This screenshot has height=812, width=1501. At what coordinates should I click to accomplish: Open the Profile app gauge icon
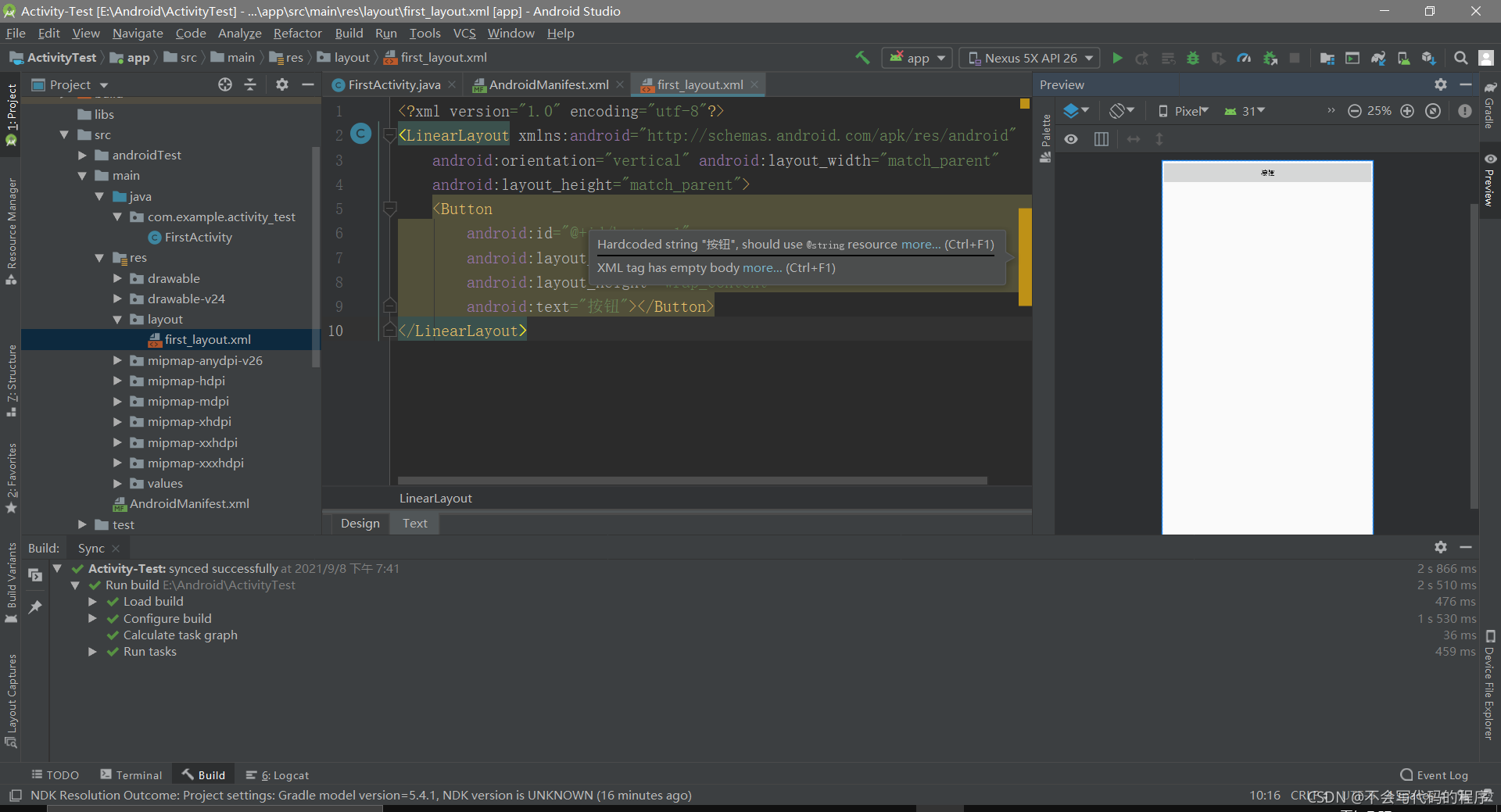click(x=1244, y=58)
